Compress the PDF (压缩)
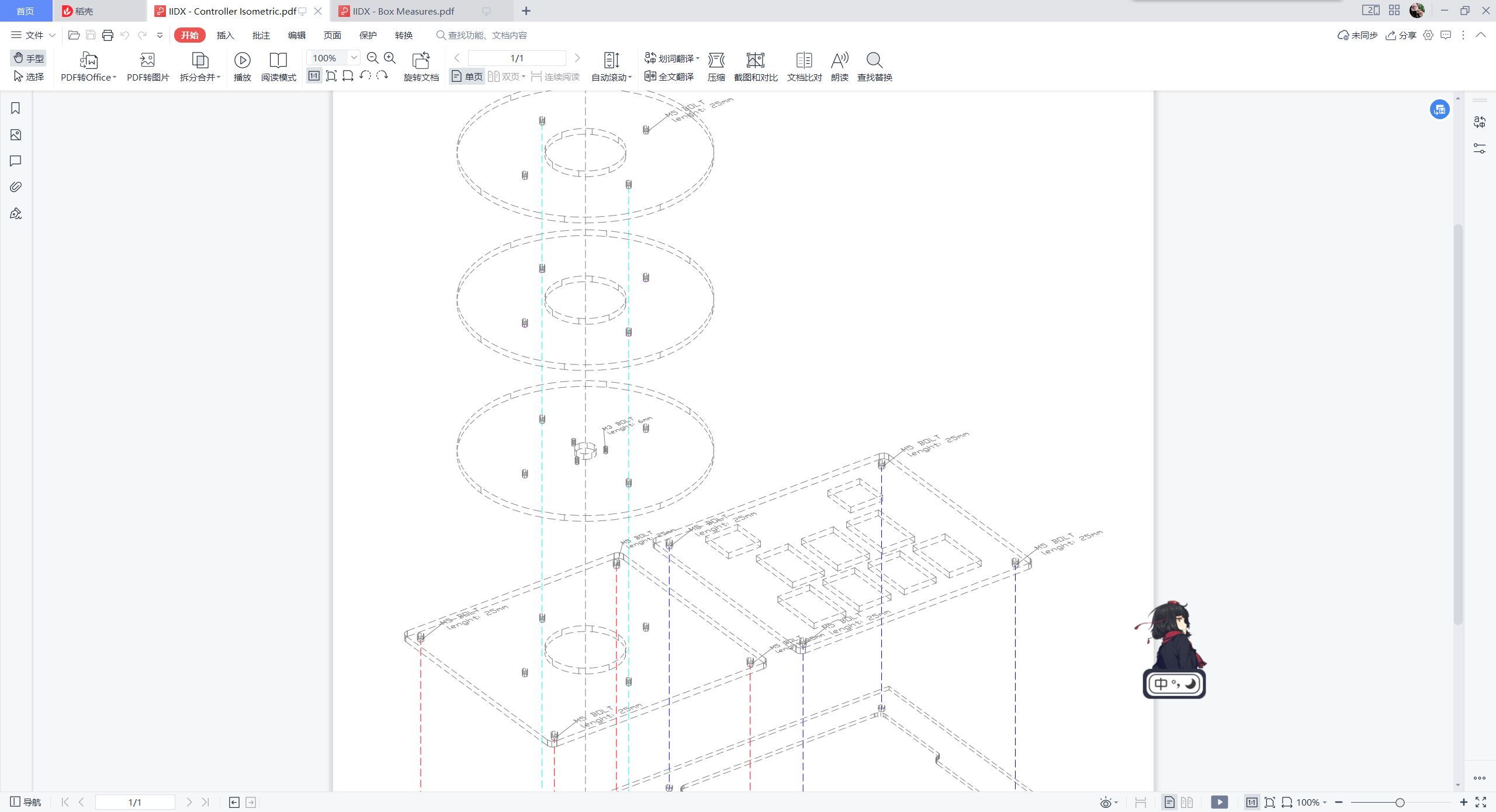This screenshot has height=812, width=1496. tap(716, 67)
